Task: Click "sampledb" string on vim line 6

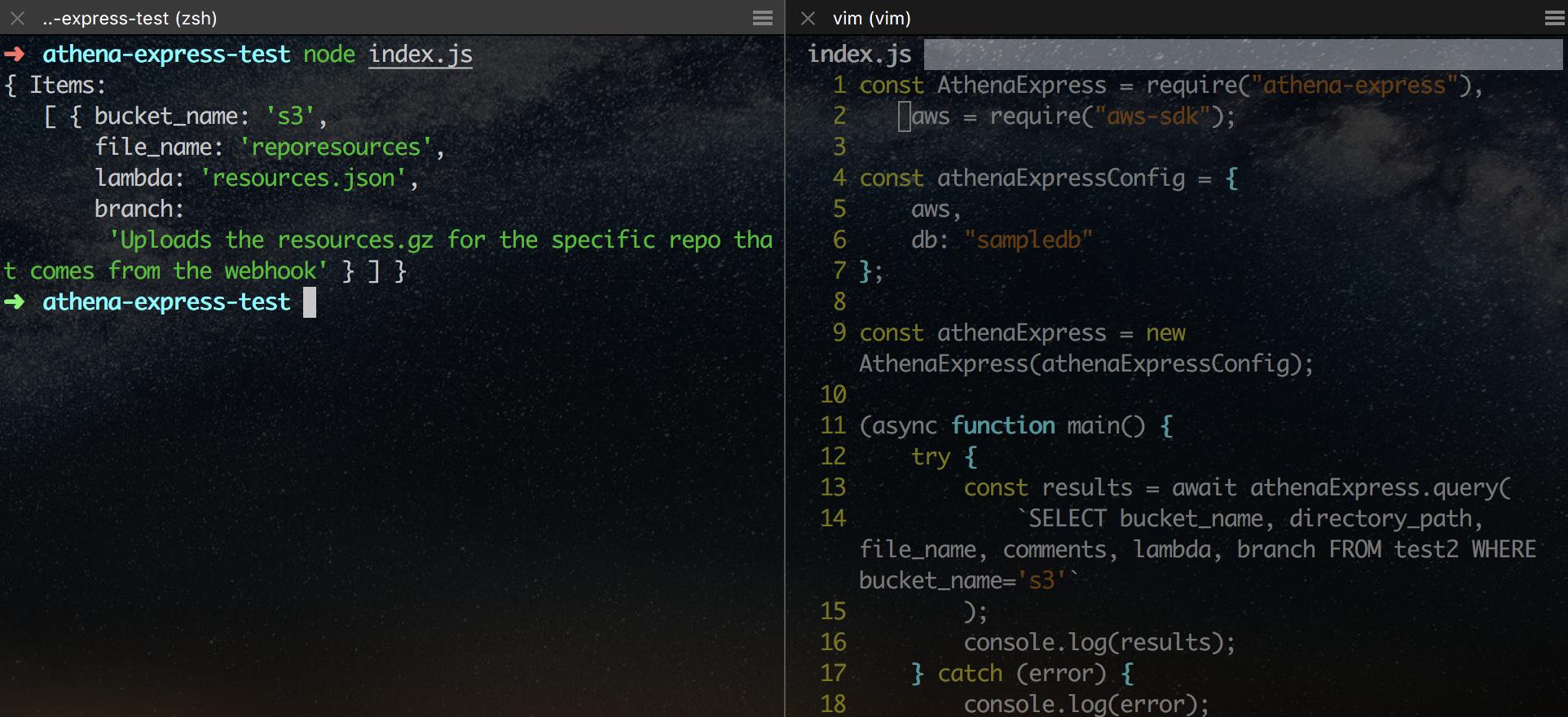Action: click(x=1028, y=240)
